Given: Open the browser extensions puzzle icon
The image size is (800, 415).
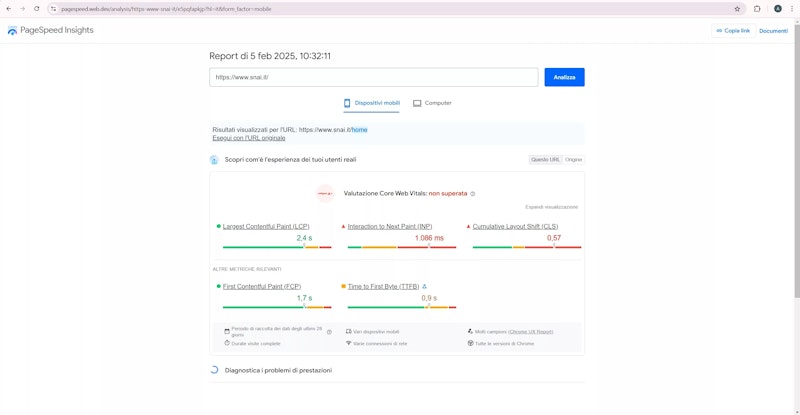Looking at the screenshot, I should point(757,9).
